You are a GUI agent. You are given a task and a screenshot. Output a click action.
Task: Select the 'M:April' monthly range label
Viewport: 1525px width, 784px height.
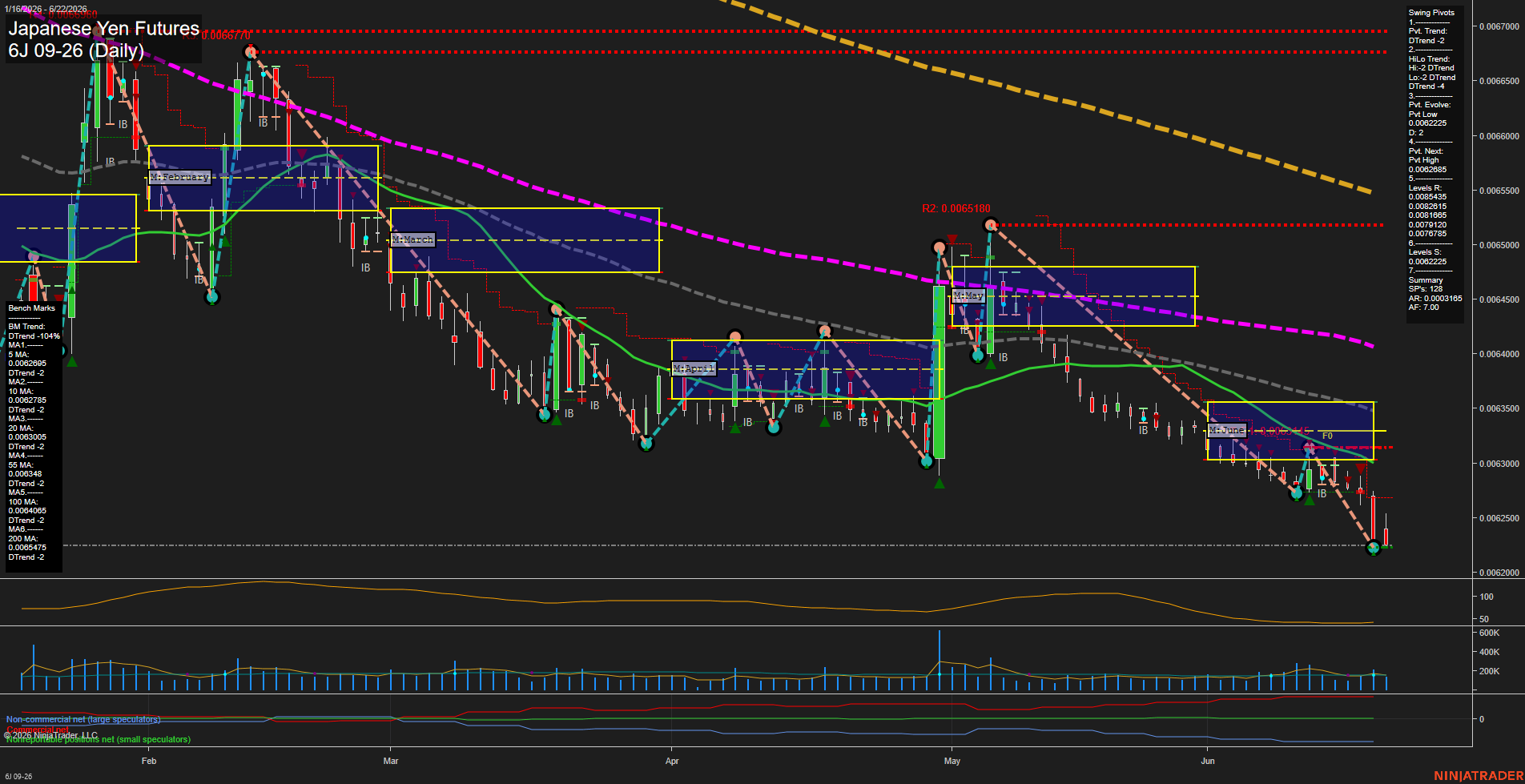694,368
